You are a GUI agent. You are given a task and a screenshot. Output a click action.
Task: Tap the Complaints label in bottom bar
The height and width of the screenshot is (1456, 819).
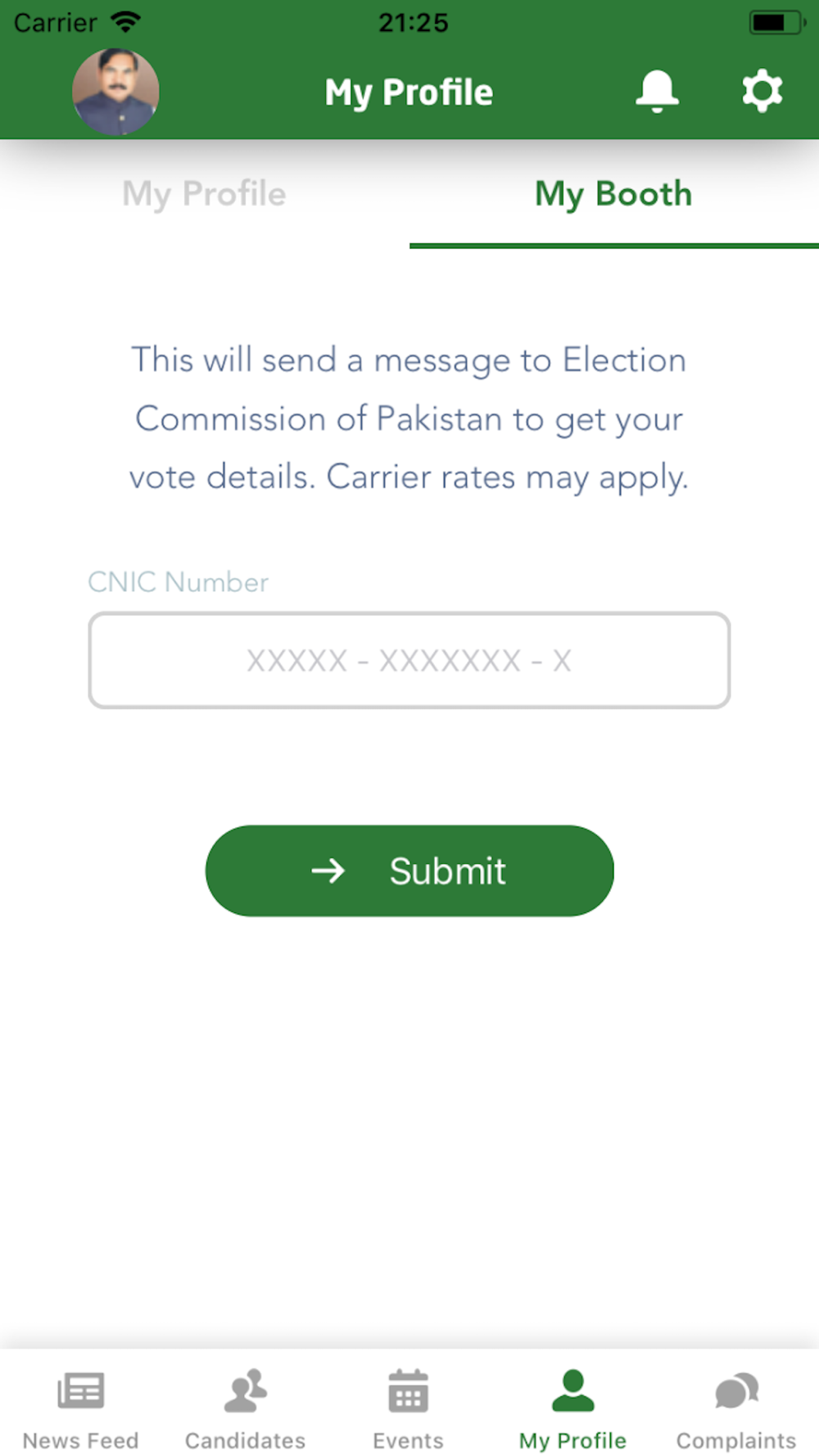736,1440
